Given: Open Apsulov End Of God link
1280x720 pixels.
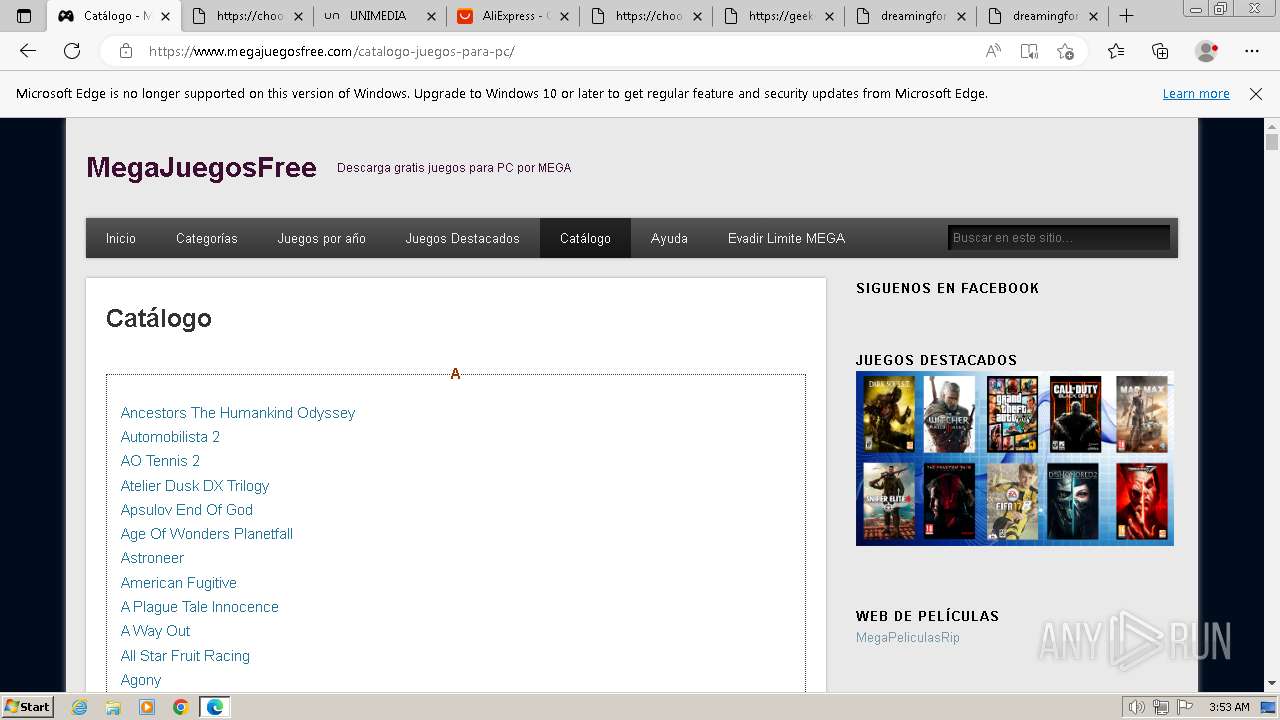Looking at the screenshot, I should pos(187,510).
